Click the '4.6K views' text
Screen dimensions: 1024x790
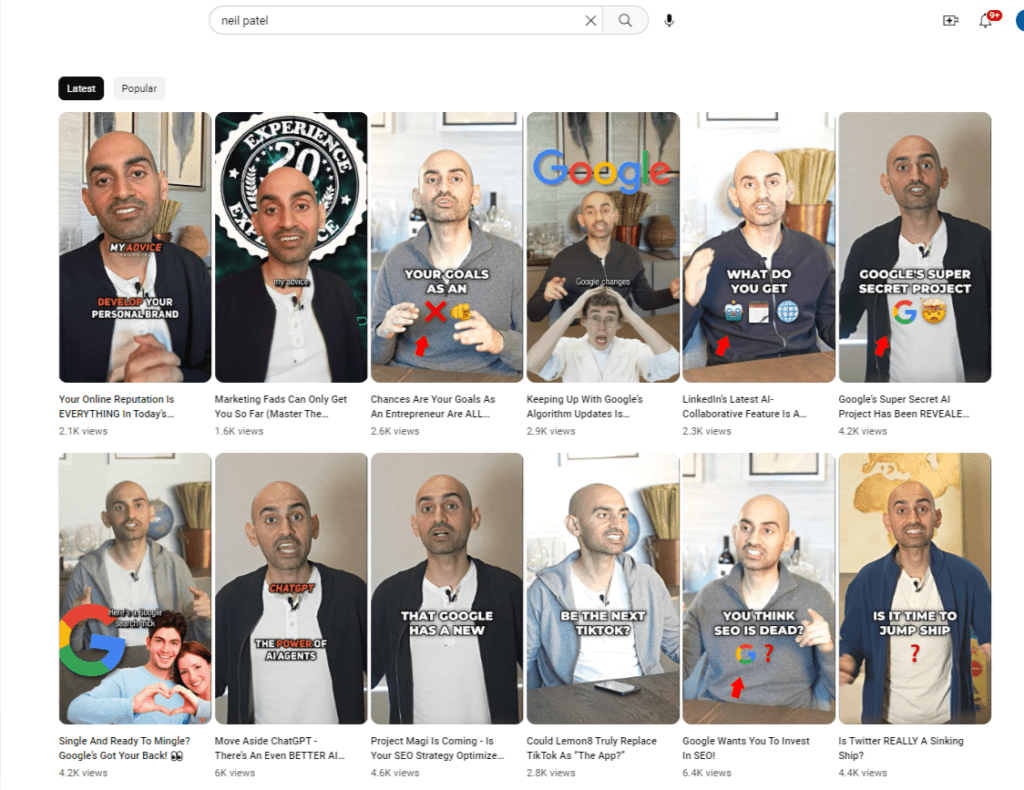click(x=395, y=772)
